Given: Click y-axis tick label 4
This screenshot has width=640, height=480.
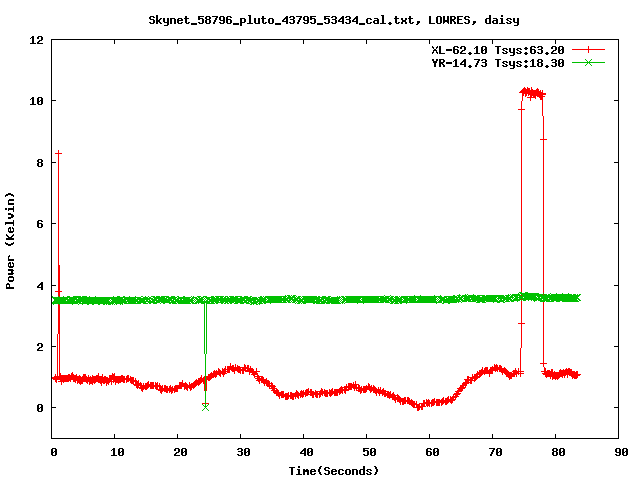Looking at the screenshot, I should [x=40, y=286].
